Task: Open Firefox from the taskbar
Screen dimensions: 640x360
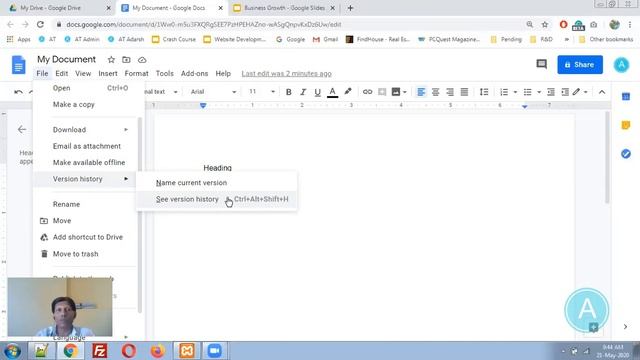Action: 157,351
